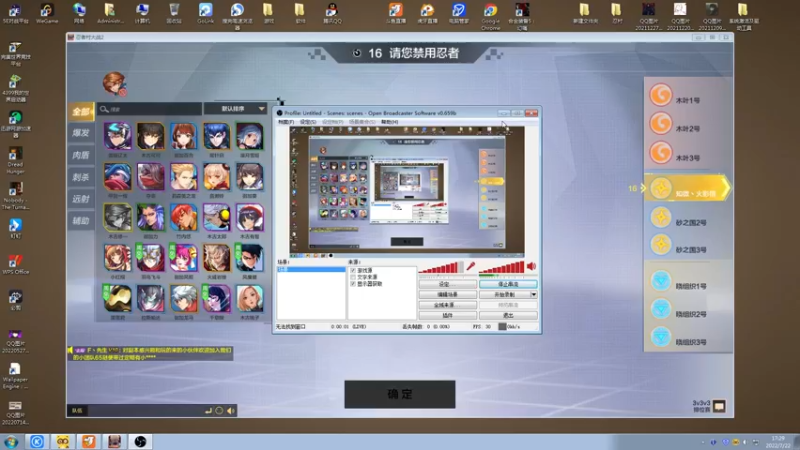Viewport: 800px width, 450px height.
Task: Open the 3v3 chat icon at bottom right
Action: [x=719, y=406]
